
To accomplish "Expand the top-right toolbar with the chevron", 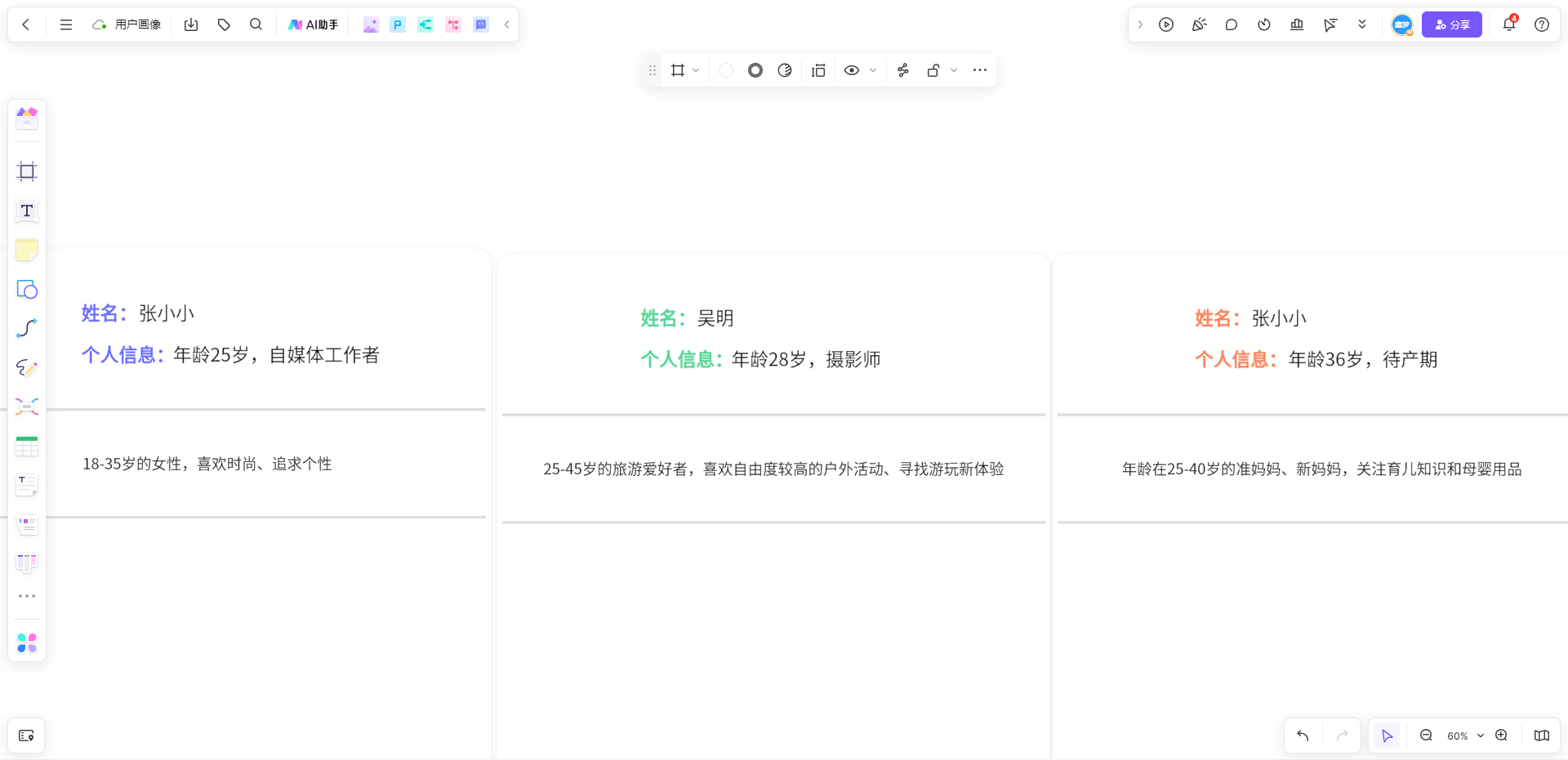I will pos(1140,24).
